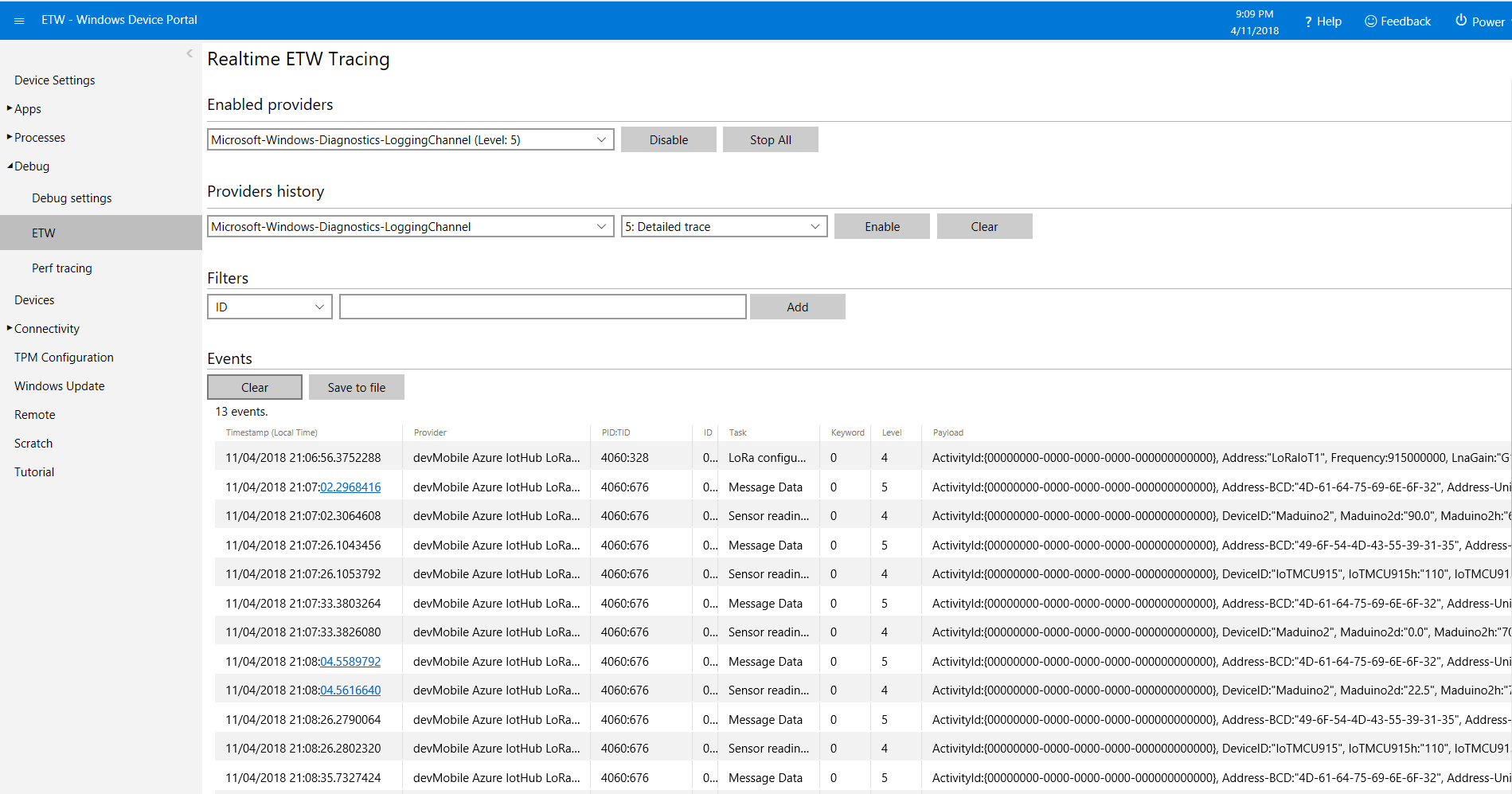The width and height of the screenshot is (1512, 794).
Task: Open Debug settings page
Action: pos(72,198)
